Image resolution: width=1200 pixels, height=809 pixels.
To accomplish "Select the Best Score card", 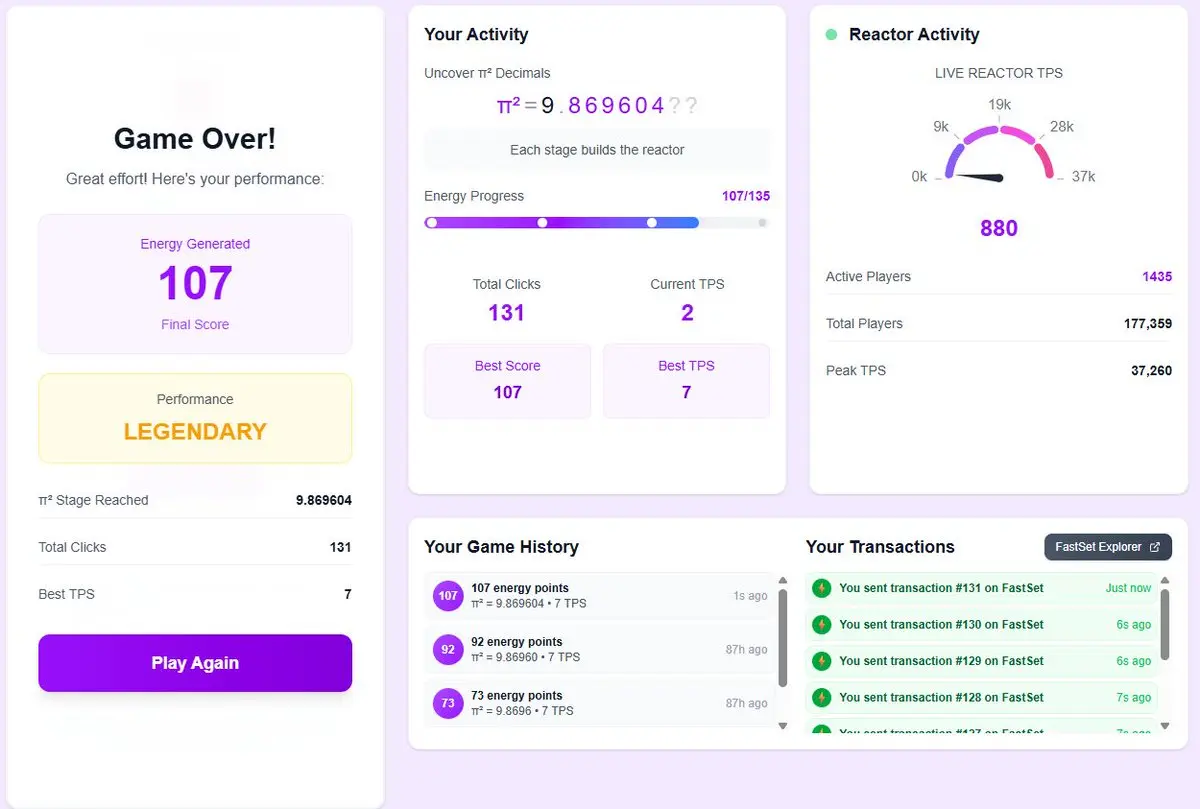I will (508, 380).
